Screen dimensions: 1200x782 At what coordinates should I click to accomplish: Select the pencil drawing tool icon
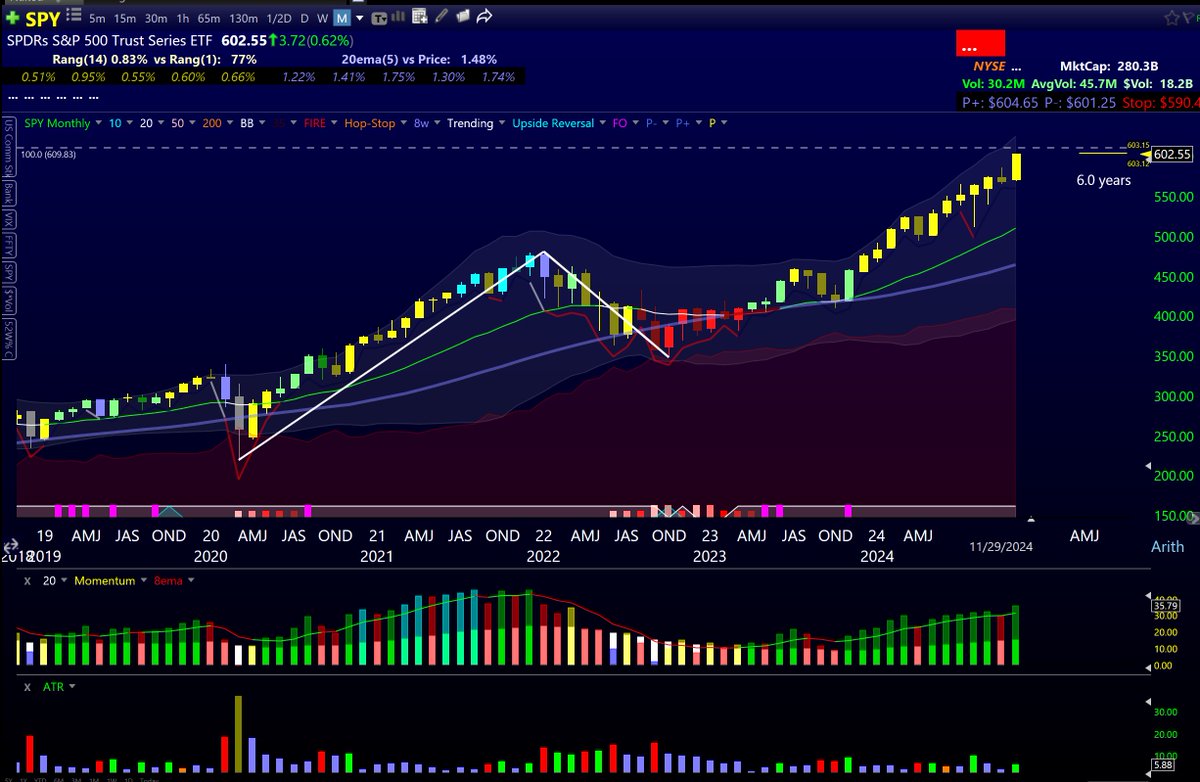440,16
